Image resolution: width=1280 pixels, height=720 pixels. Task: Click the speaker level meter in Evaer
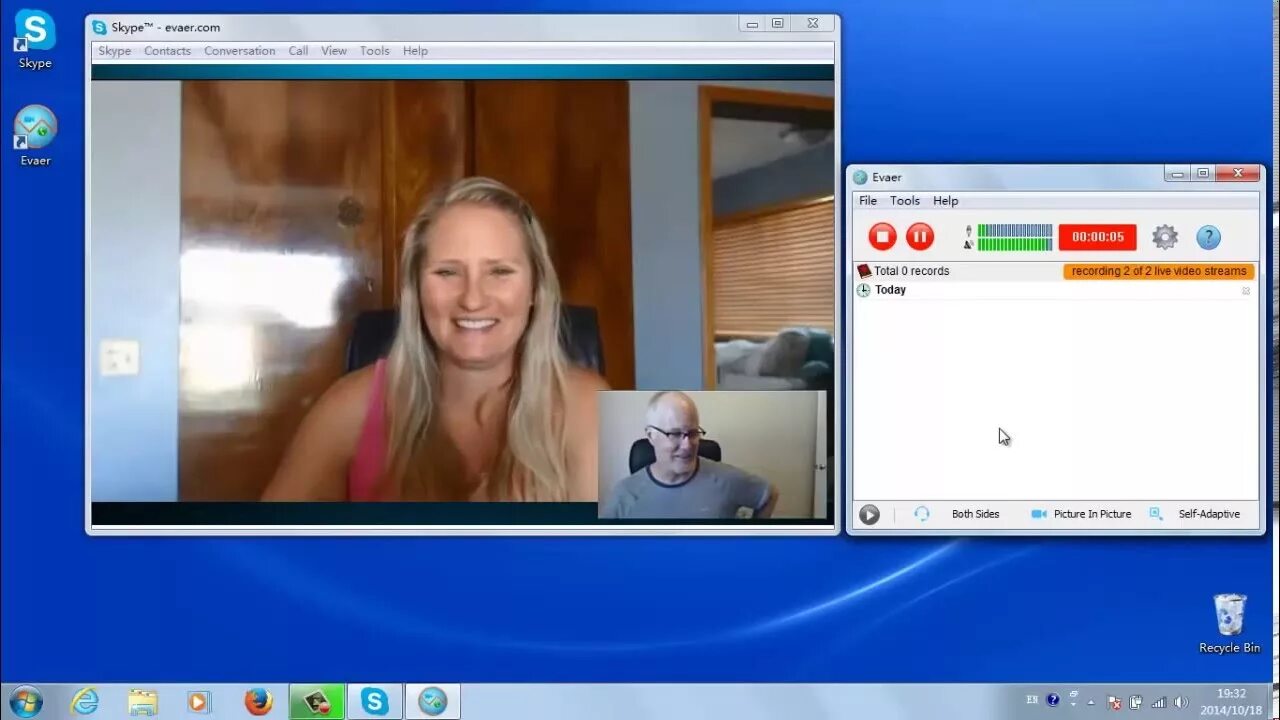(x=1015, y=244)
